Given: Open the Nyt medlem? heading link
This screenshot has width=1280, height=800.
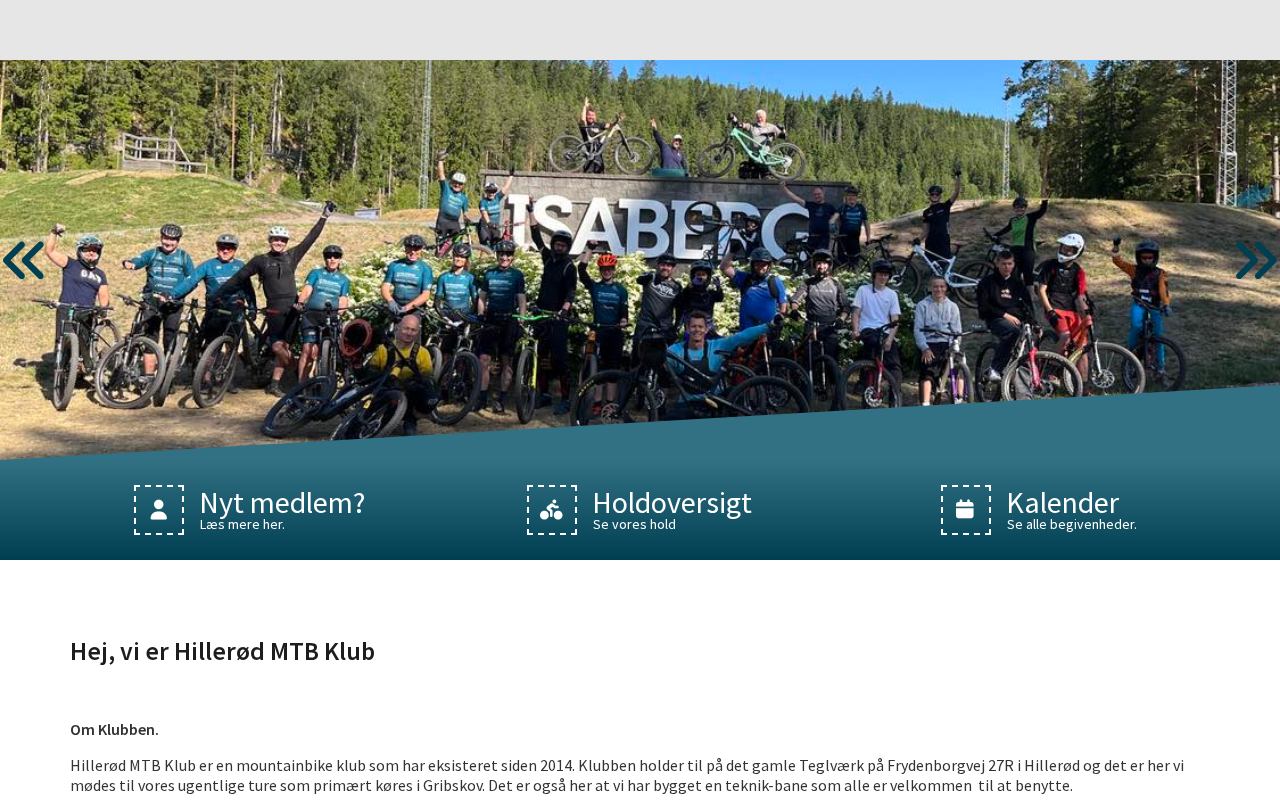Looking at the screenshot, I should pyautogui.click(x=282, y=502).
